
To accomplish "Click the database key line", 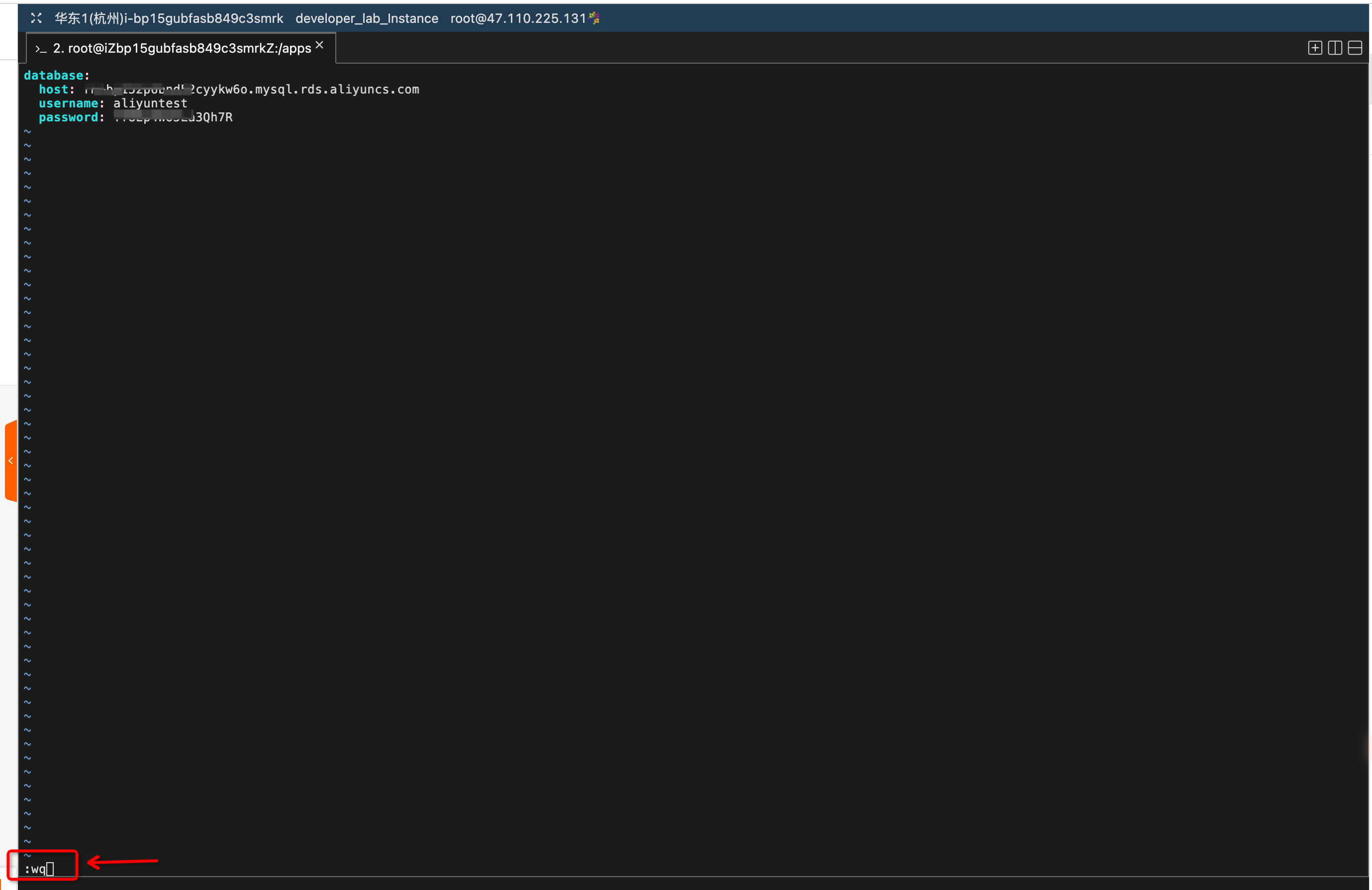I will tap(54, 76).
